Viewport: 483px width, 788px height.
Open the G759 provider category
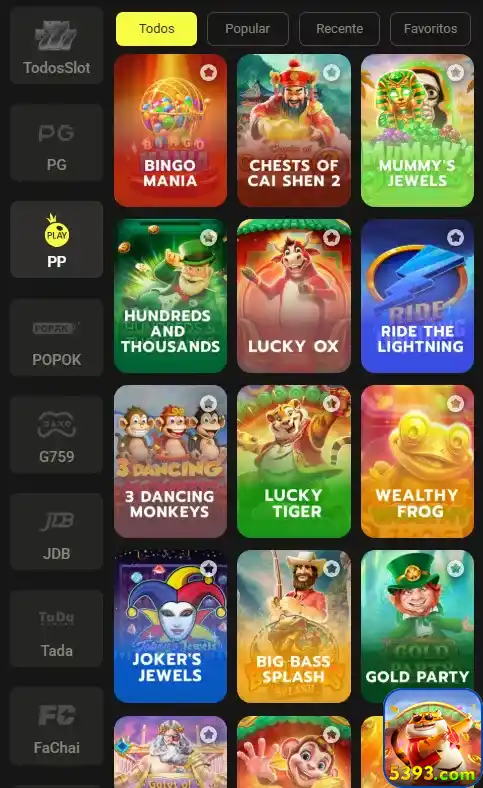[x=56, y=434]
